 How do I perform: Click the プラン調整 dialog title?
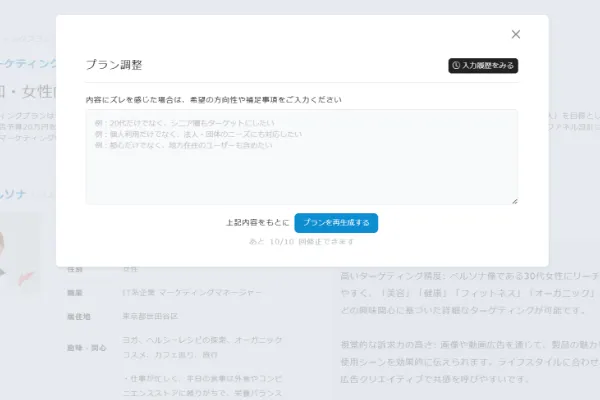(114, 65)
